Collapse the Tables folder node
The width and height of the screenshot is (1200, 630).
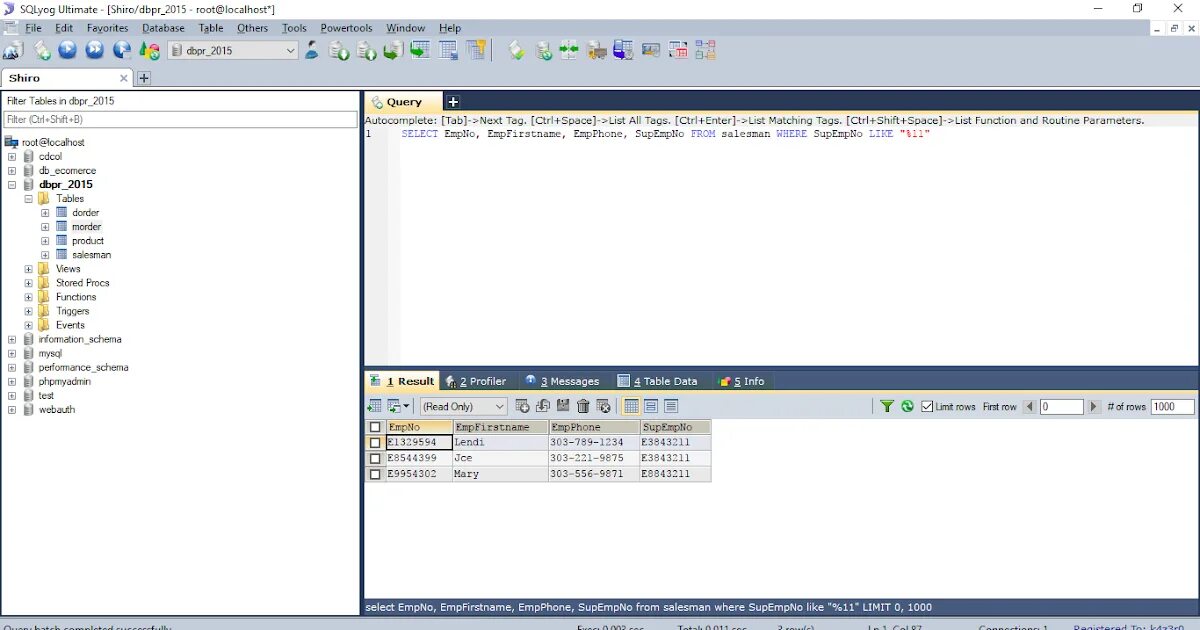pos(29,199)
